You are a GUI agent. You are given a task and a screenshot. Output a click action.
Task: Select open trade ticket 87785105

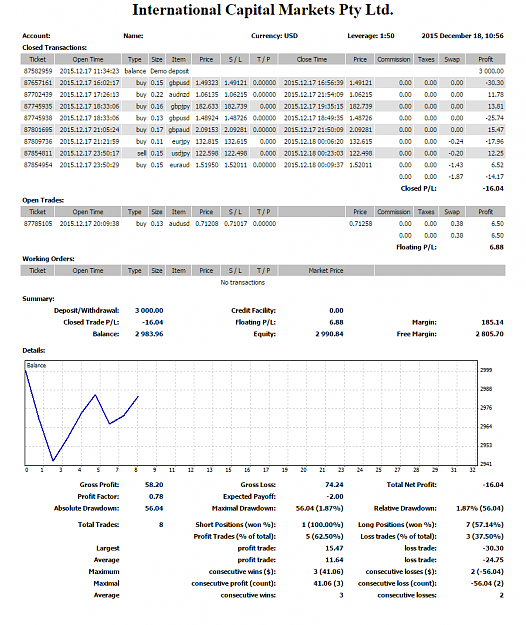point(38,224)
